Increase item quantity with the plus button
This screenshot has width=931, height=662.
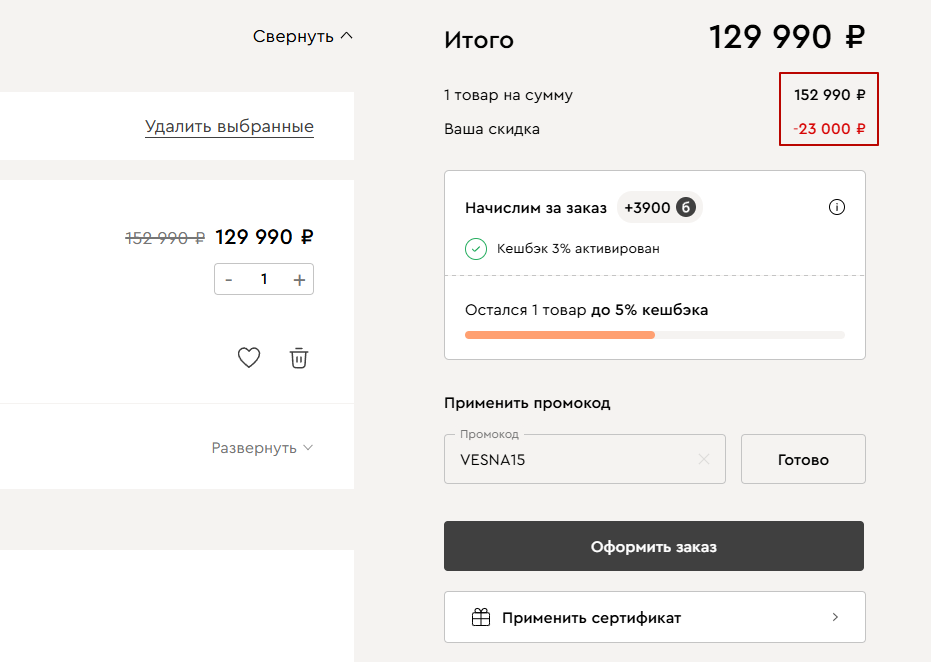point(299,280)
